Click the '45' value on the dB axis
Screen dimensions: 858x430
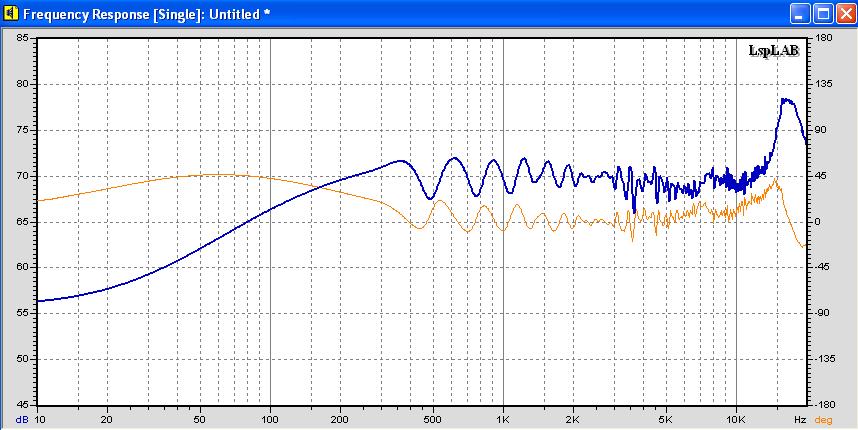tap(23, 405)
